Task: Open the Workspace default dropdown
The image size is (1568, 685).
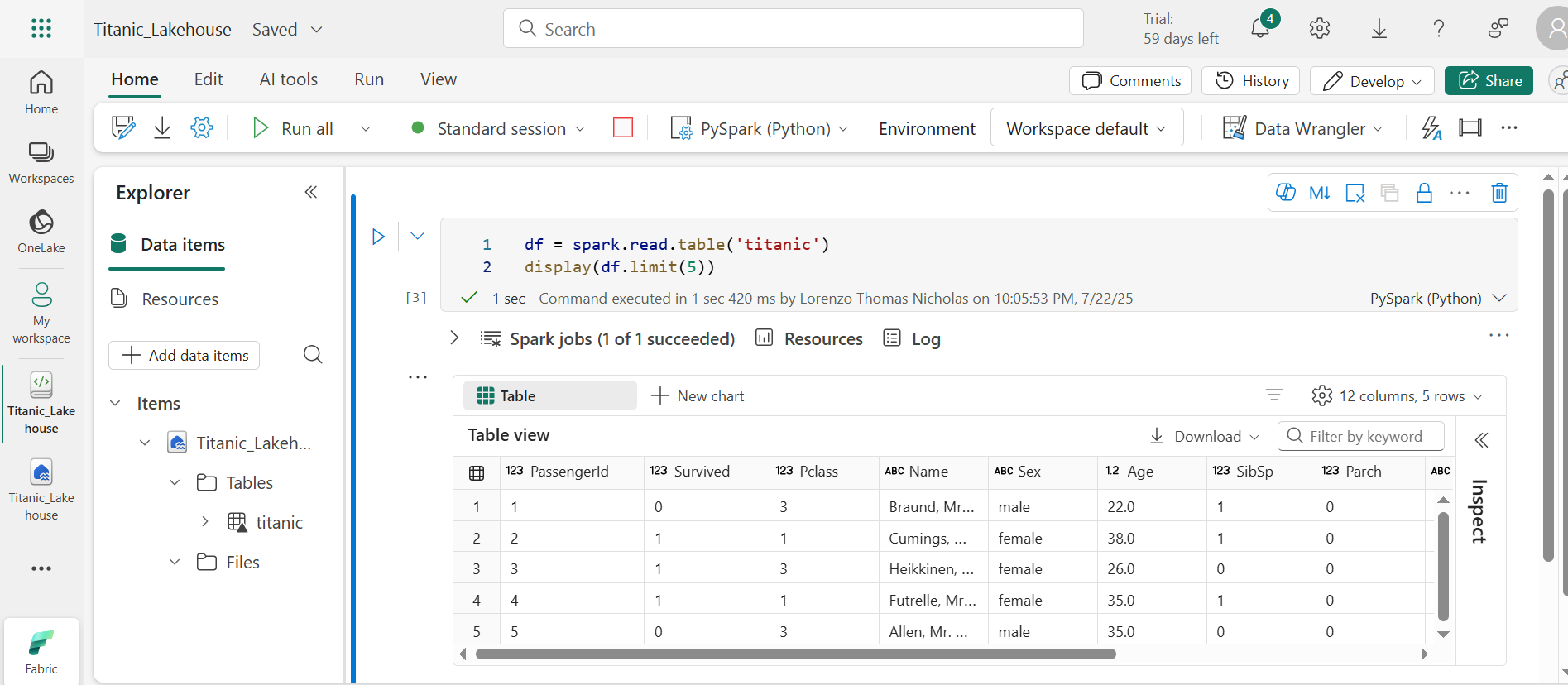Action: coord(1086,128)
